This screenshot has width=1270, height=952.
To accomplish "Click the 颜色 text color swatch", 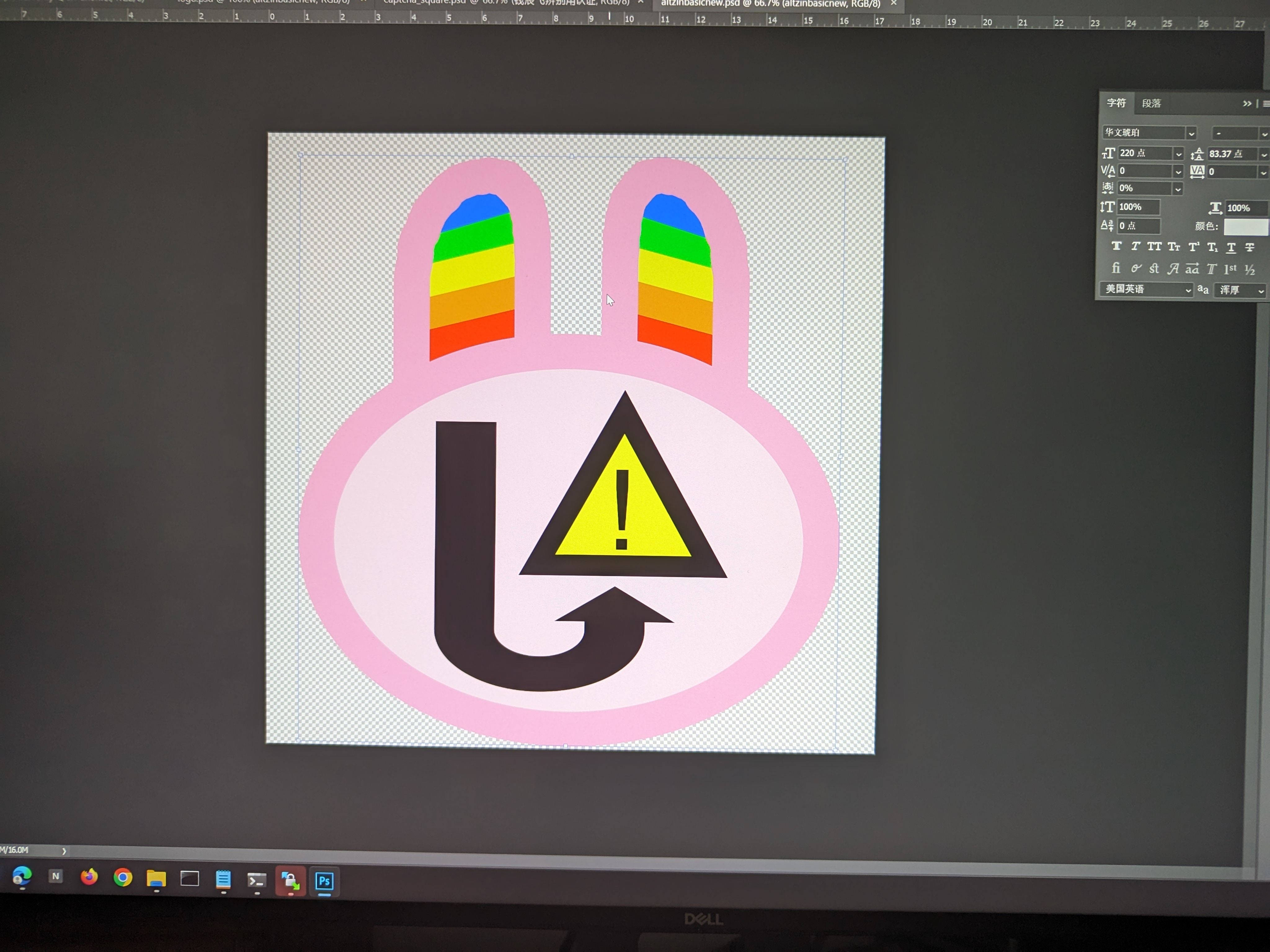I will 1245,227.
